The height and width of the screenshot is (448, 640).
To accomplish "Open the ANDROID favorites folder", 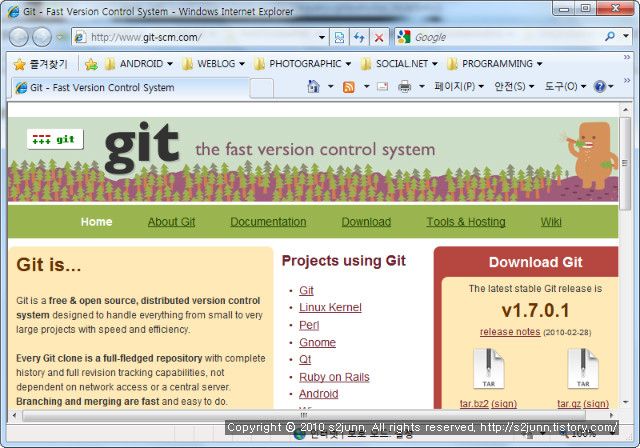I will (x=138, y=64).
